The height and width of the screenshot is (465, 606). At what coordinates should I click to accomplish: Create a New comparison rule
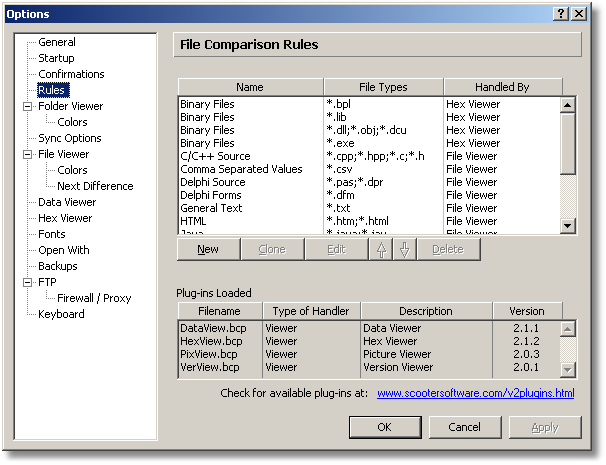tap(208, 249)
